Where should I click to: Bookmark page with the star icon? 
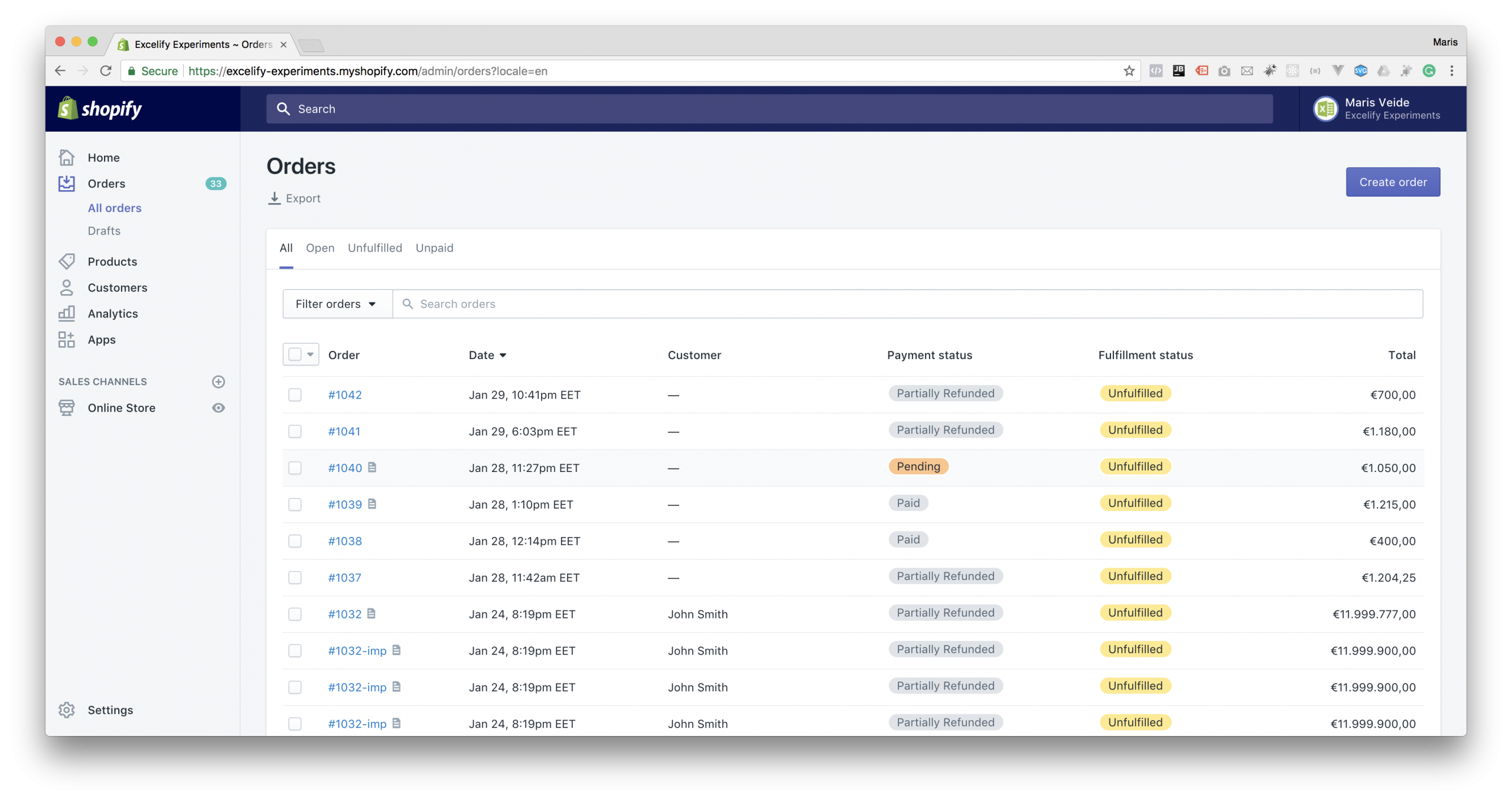[1129, 71]
